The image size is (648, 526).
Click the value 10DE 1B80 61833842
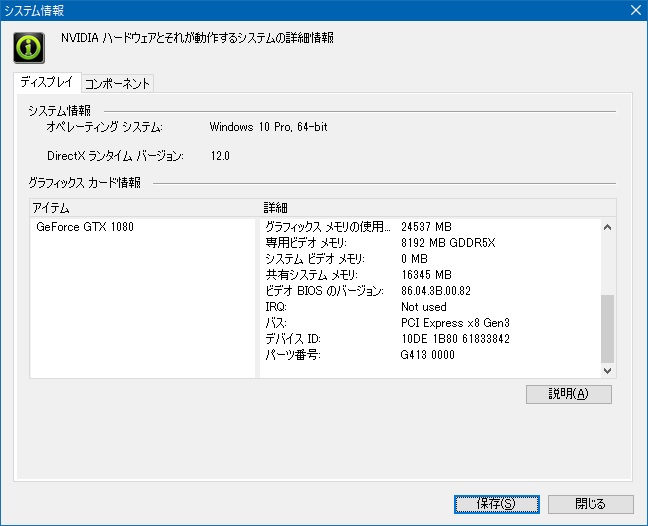[x=455, y=339]
